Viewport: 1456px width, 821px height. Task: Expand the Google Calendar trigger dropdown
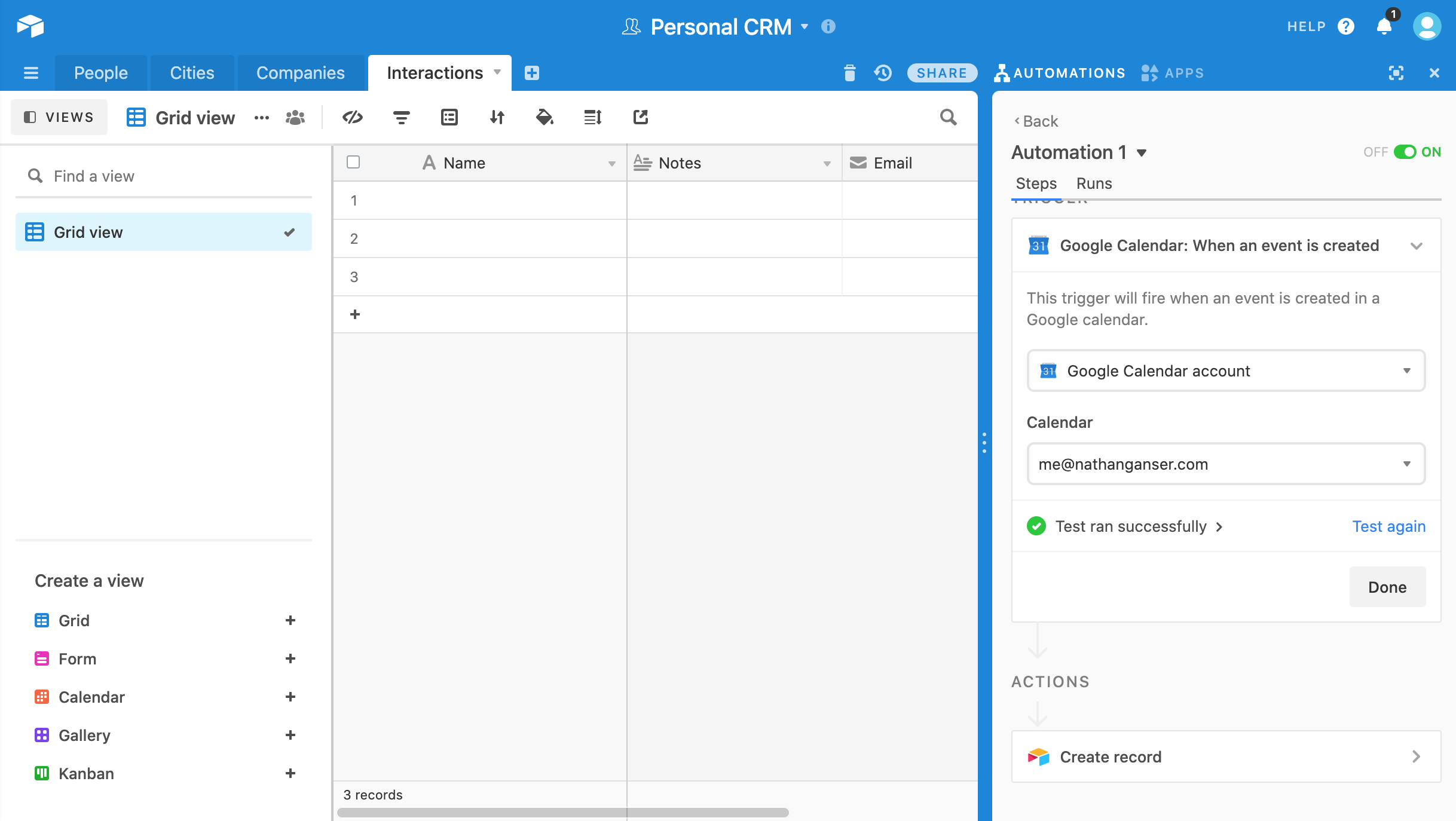click(x=1417, y=245)
